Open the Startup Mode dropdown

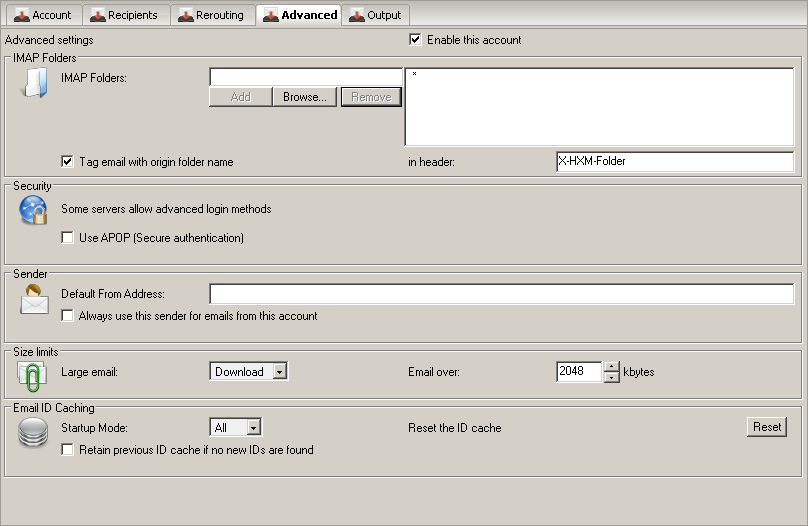point(254,428)
